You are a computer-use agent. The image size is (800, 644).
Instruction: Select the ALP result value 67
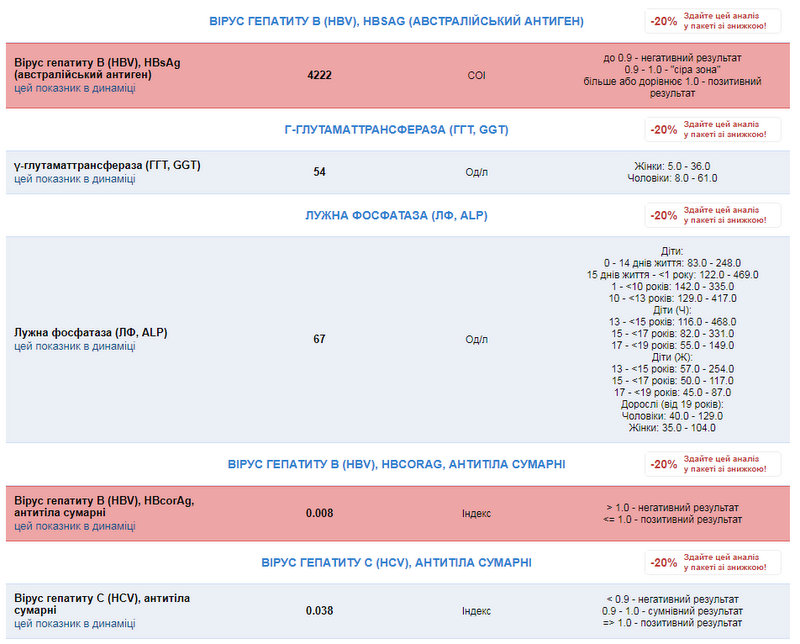click(319, 339)
